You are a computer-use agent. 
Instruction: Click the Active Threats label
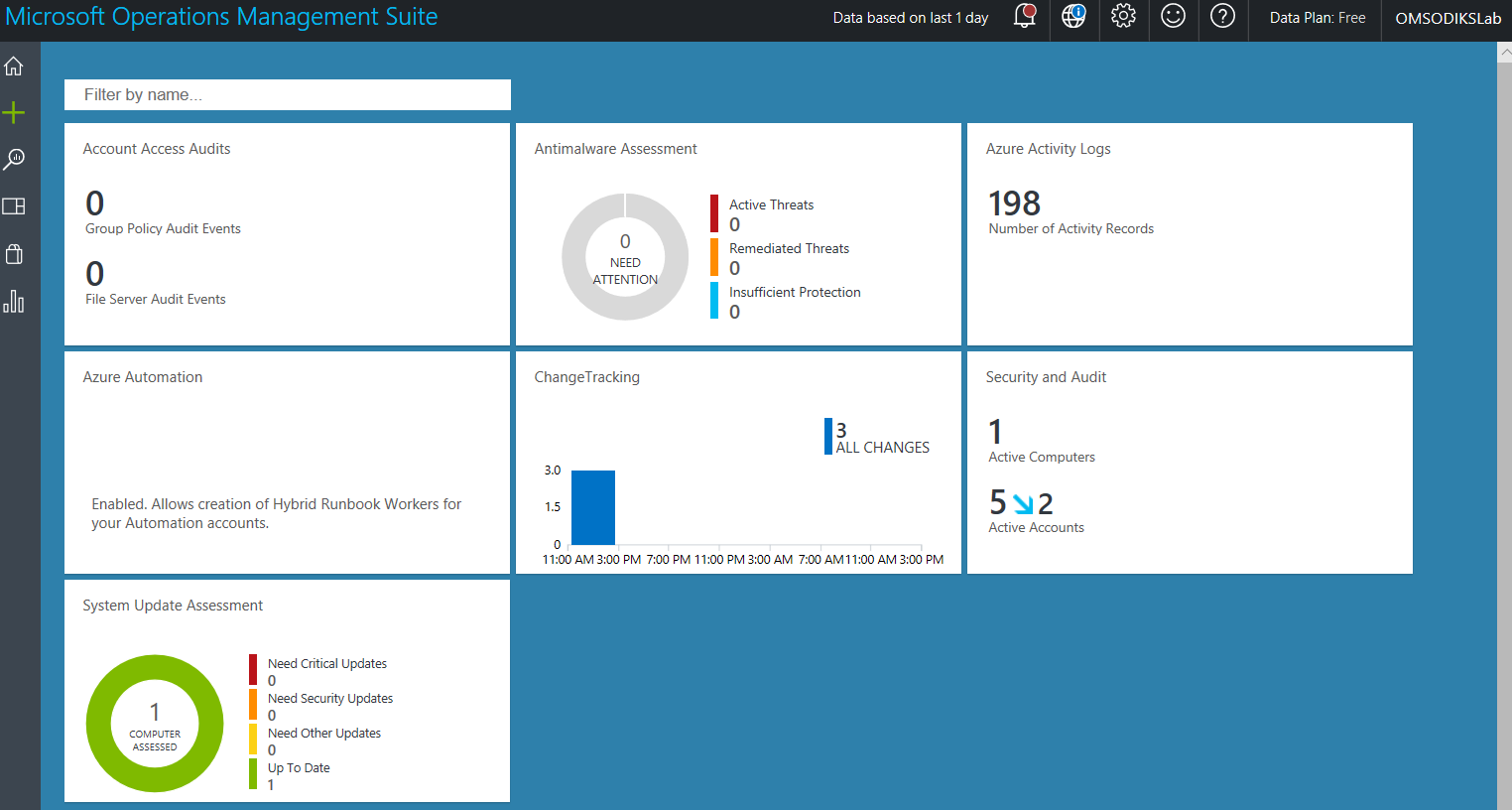click(x=771, y=205)
